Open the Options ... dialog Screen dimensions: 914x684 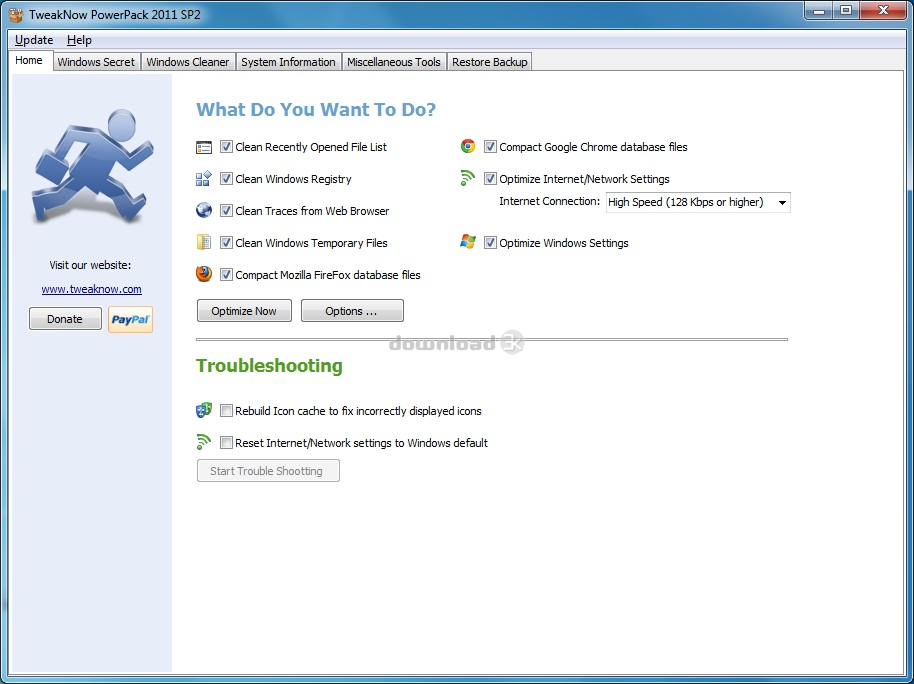pos(352,311)
